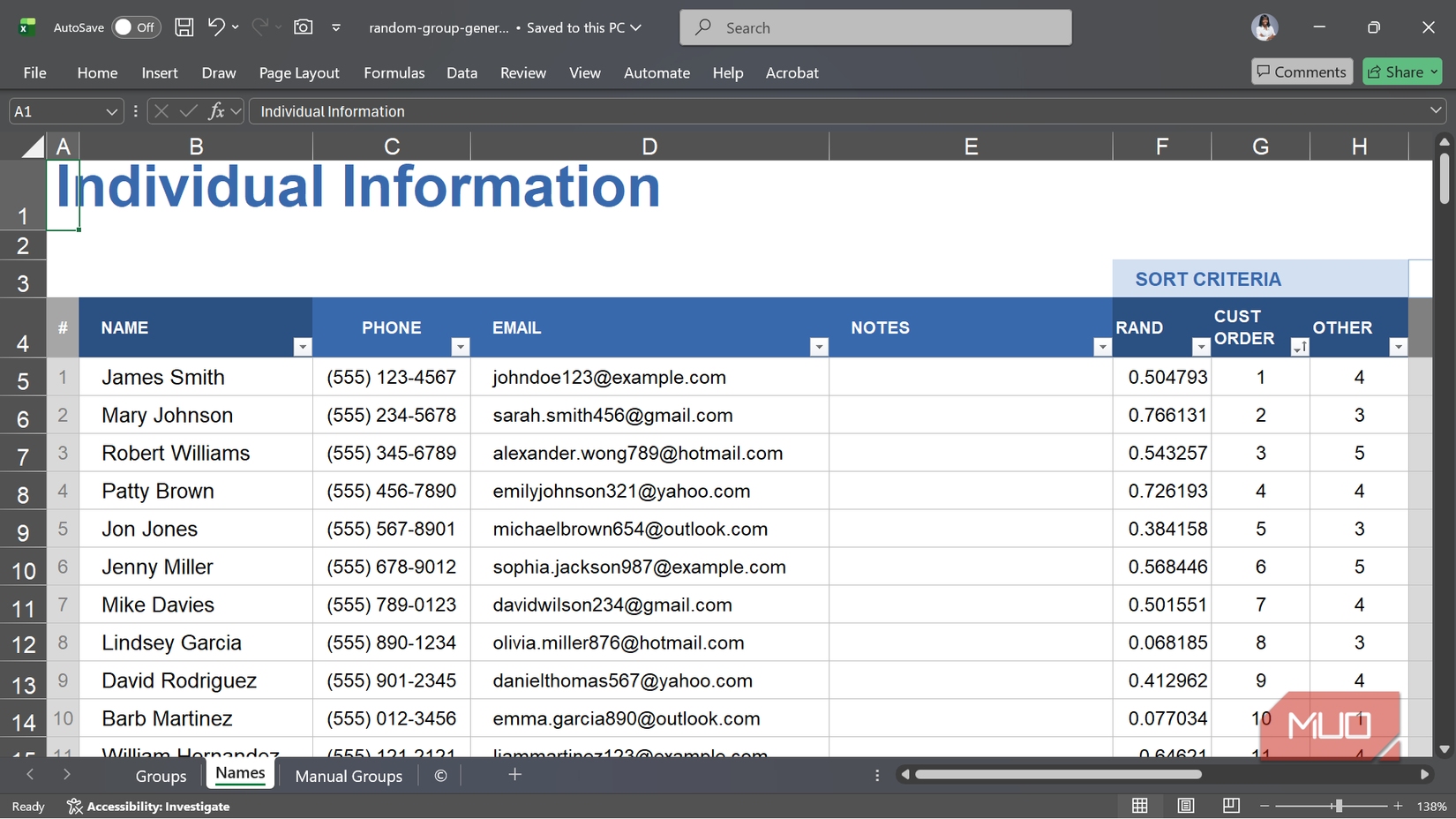Open the EMAIL column filter dropdown
1456x819 pixels.
pos(818,347)
